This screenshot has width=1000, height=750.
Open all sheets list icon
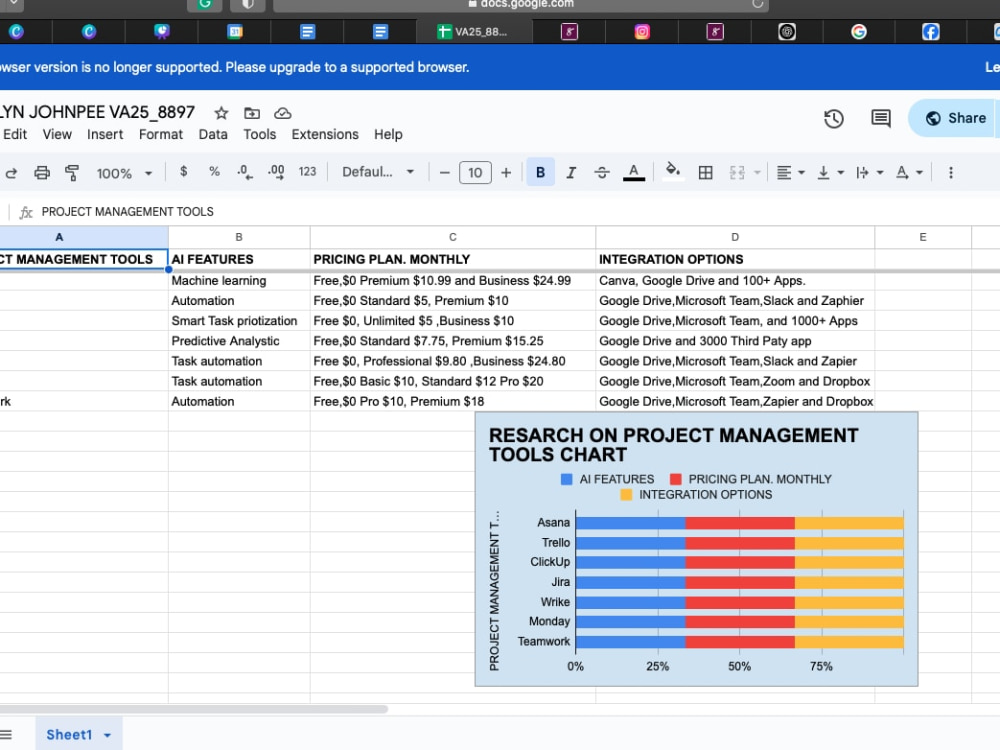(6, 735)
